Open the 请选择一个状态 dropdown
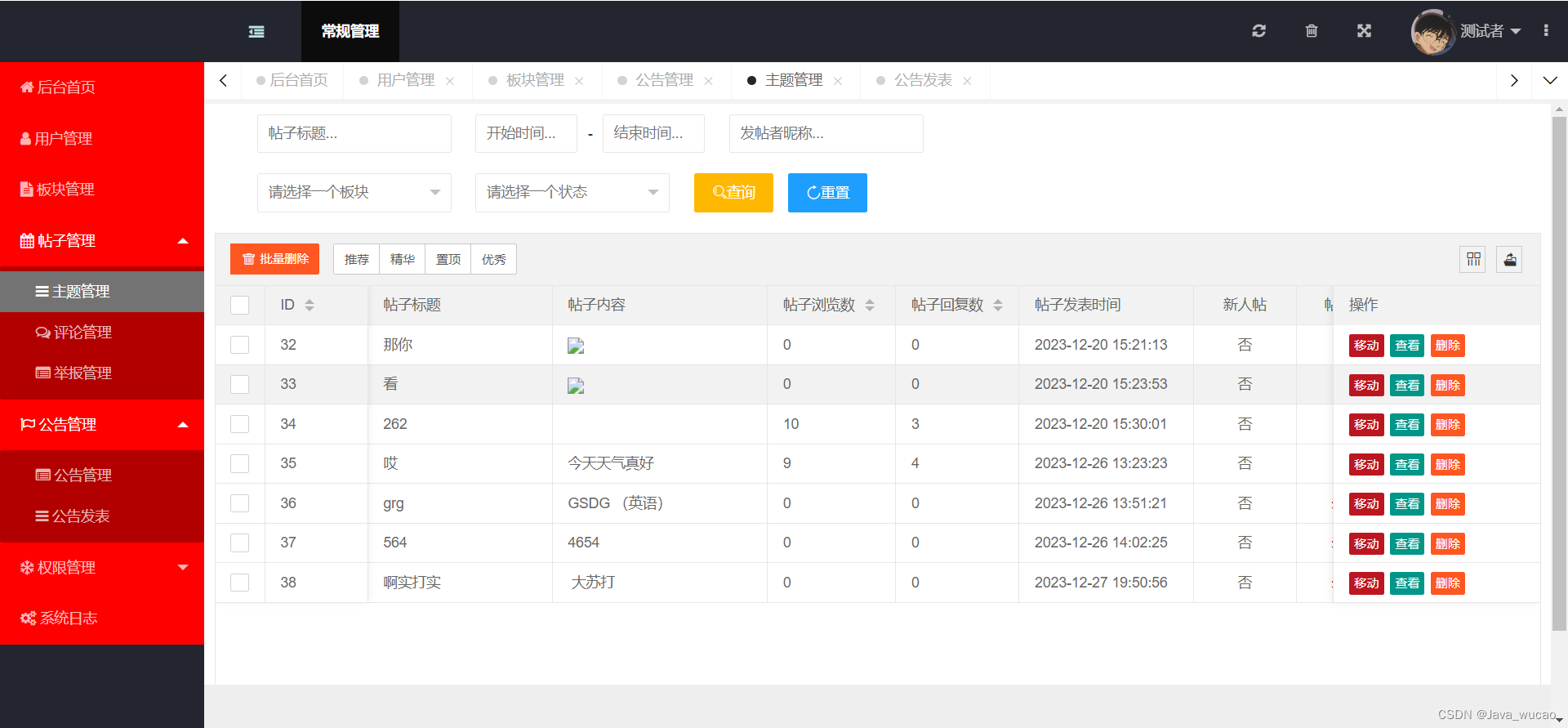Screen dimensions: 1568x728 click(x=572, y=193)
